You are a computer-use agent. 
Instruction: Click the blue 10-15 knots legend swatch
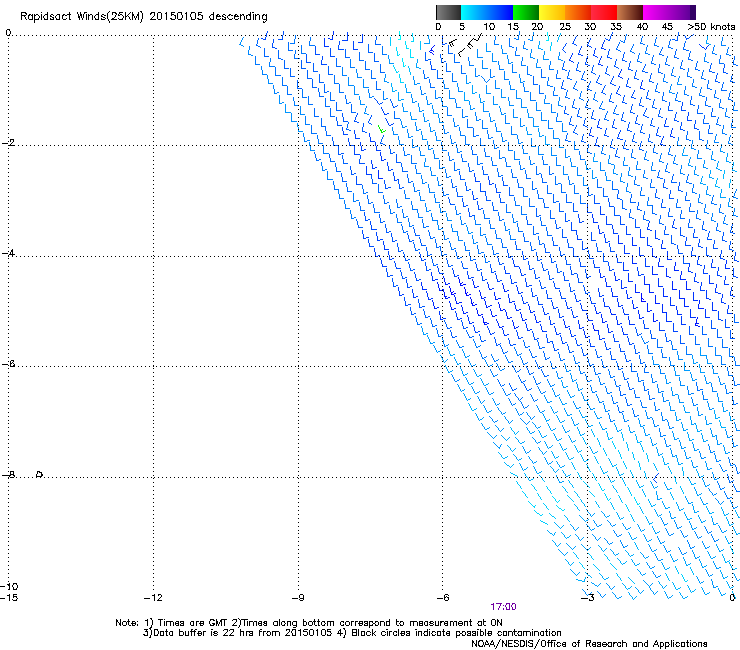pyautogui.click(x=500, y=12)
